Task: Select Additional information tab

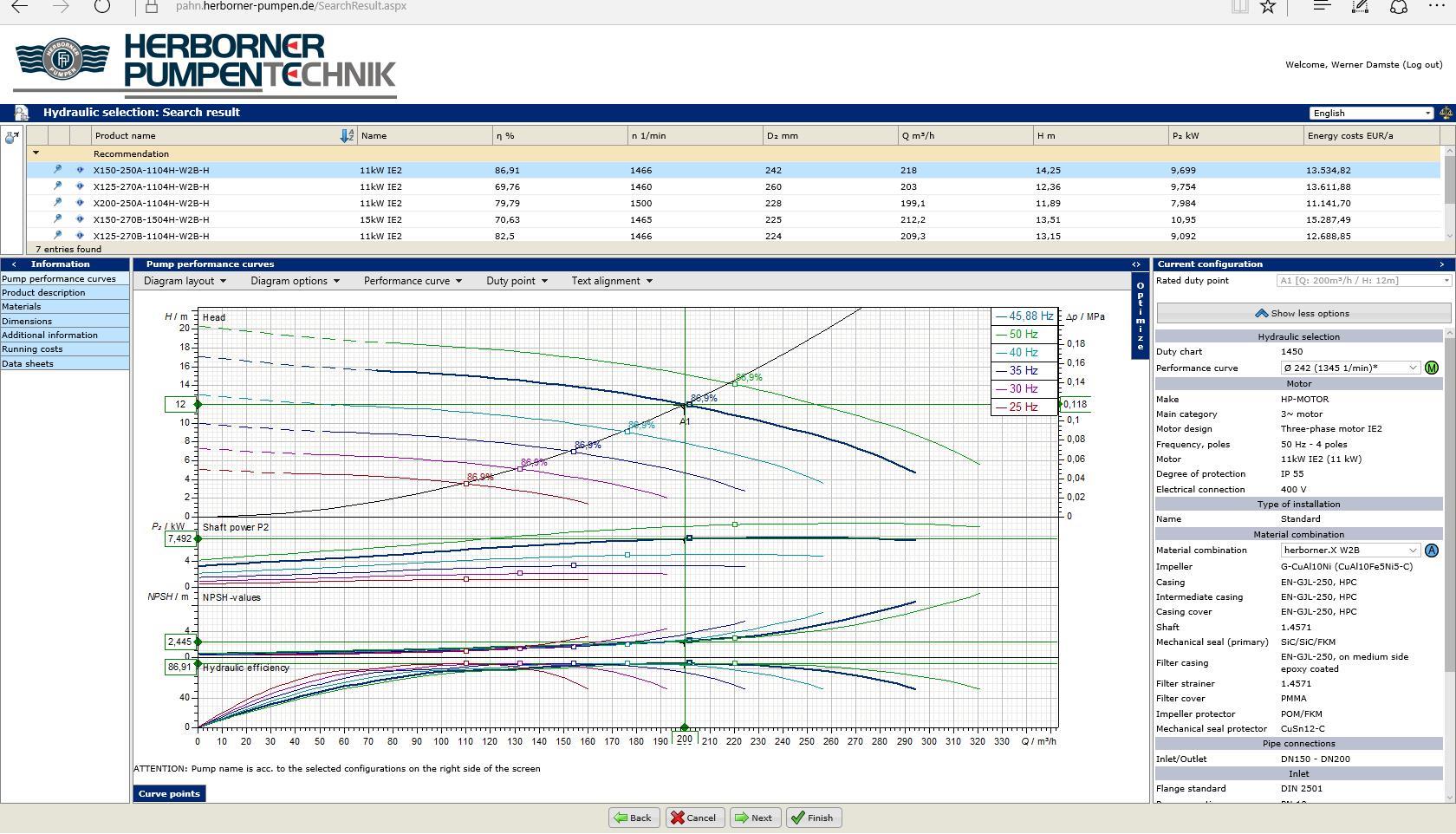Action: [65, 336]
